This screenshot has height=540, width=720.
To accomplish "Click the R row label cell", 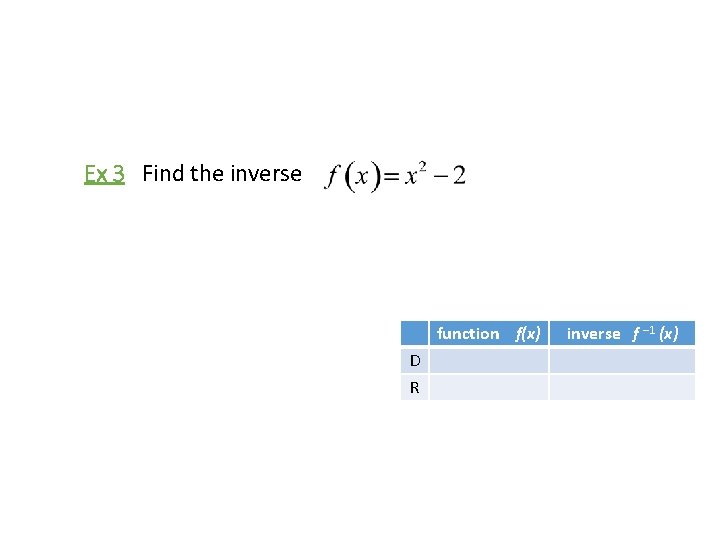I will (415, 388).
